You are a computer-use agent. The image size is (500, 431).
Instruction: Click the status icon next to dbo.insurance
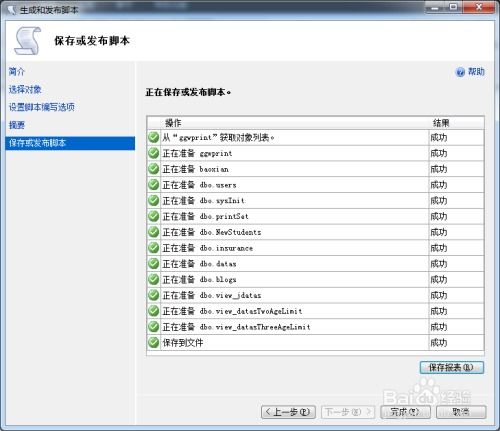click(x=153, y=248)
